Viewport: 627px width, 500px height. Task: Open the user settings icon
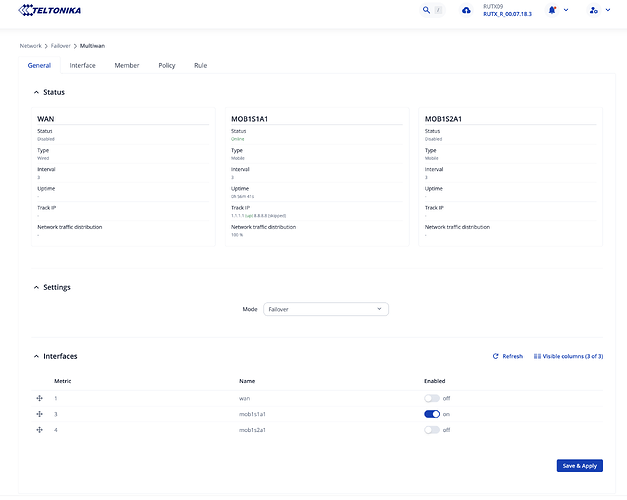594,10
